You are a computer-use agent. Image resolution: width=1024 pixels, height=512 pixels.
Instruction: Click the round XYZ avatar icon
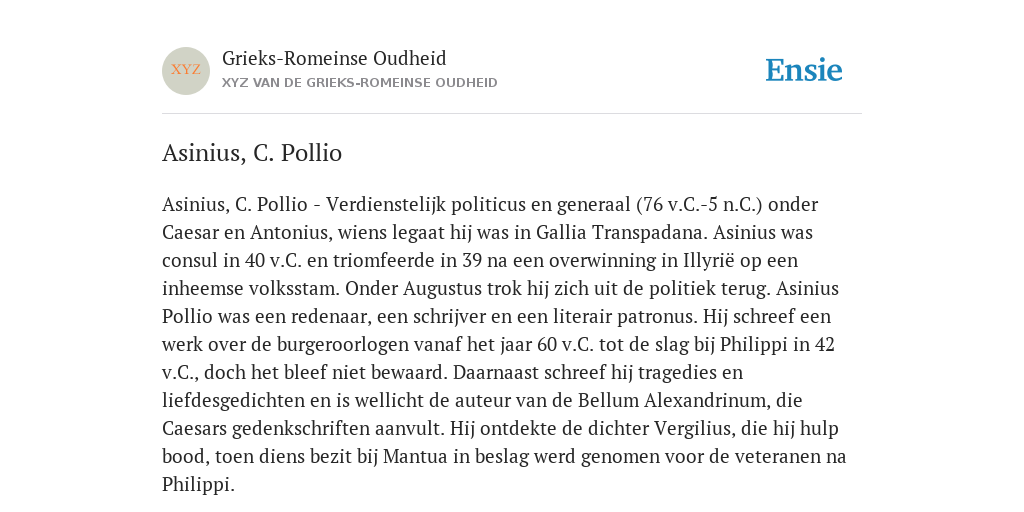186,71
